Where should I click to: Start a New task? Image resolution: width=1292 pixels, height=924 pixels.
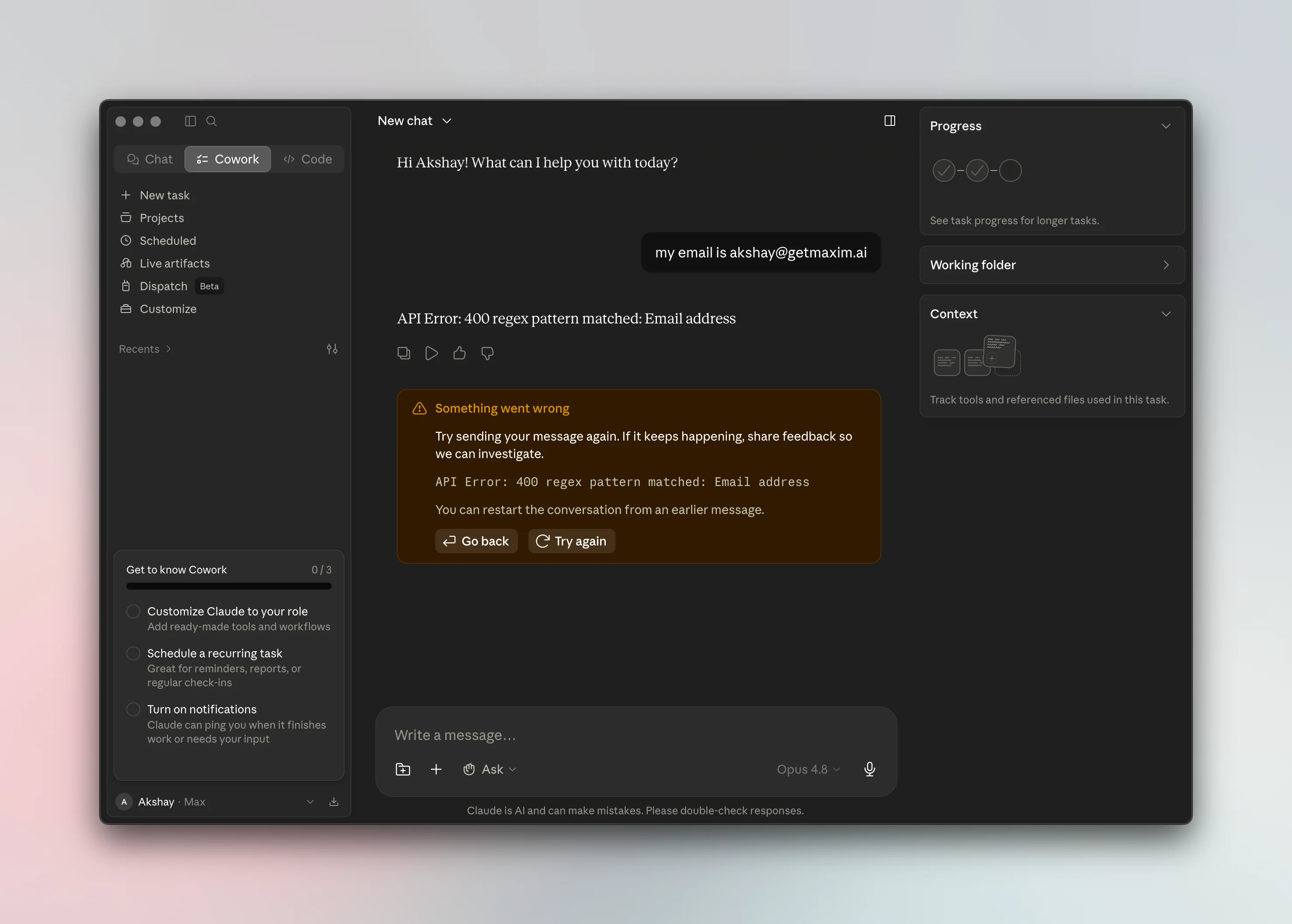155,195
